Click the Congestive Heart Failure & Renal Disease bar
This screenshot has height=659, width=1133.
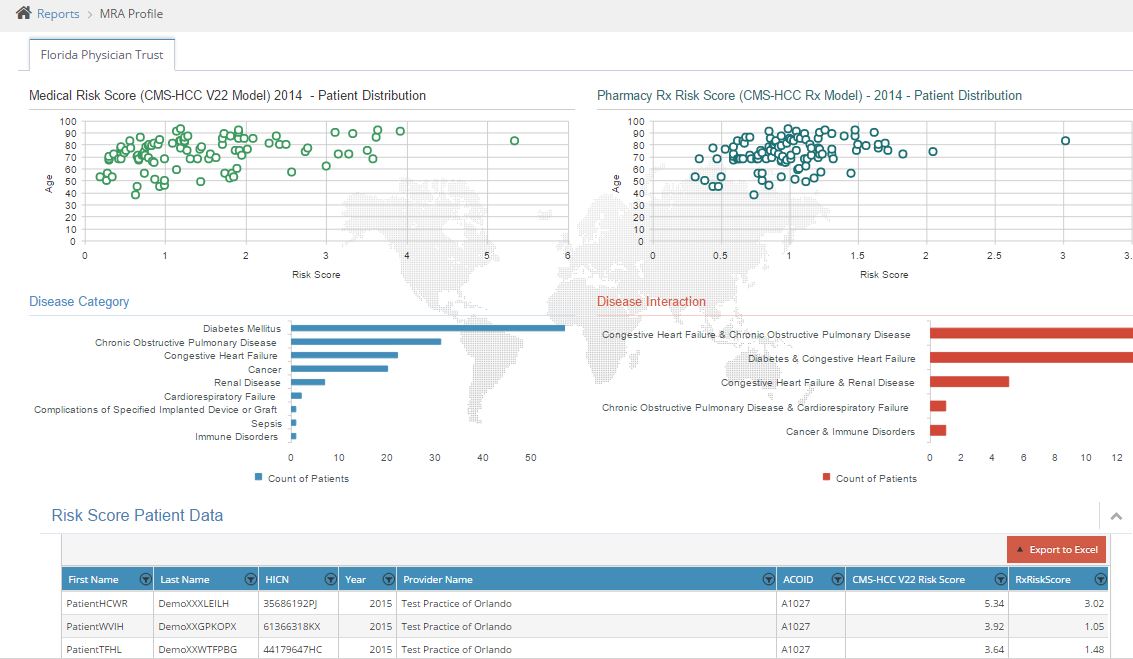(x=969, y=382)
